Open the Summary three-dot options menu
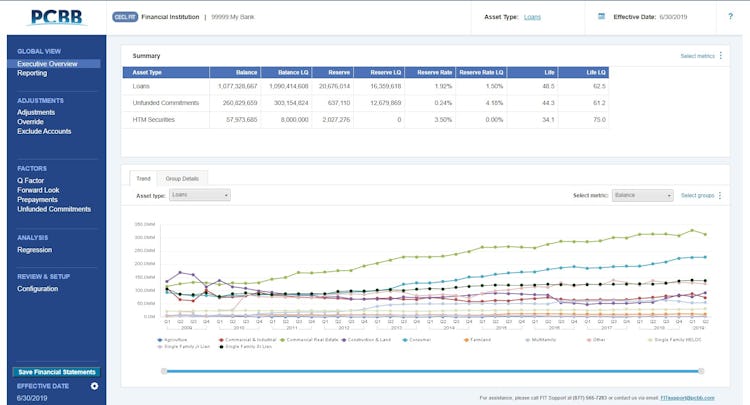Image resolution: width=750 pixels, height=405 pixels. [x=721, y=56]
